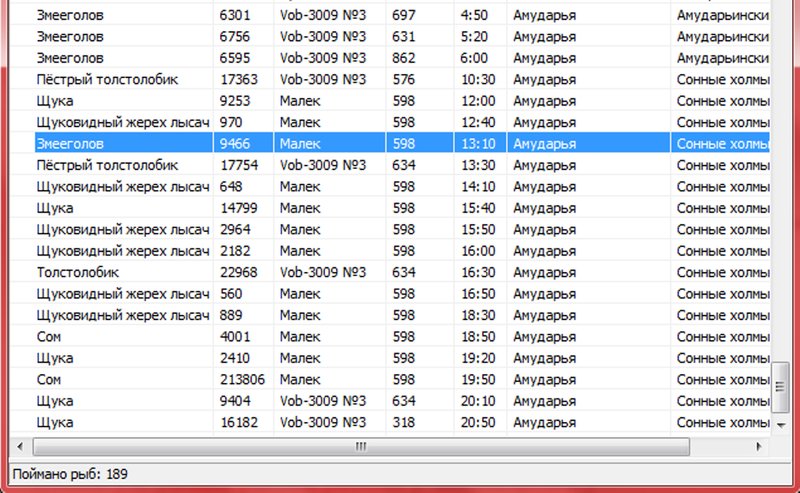Click the horizontal scrollbar thumb

click(361, 447)
